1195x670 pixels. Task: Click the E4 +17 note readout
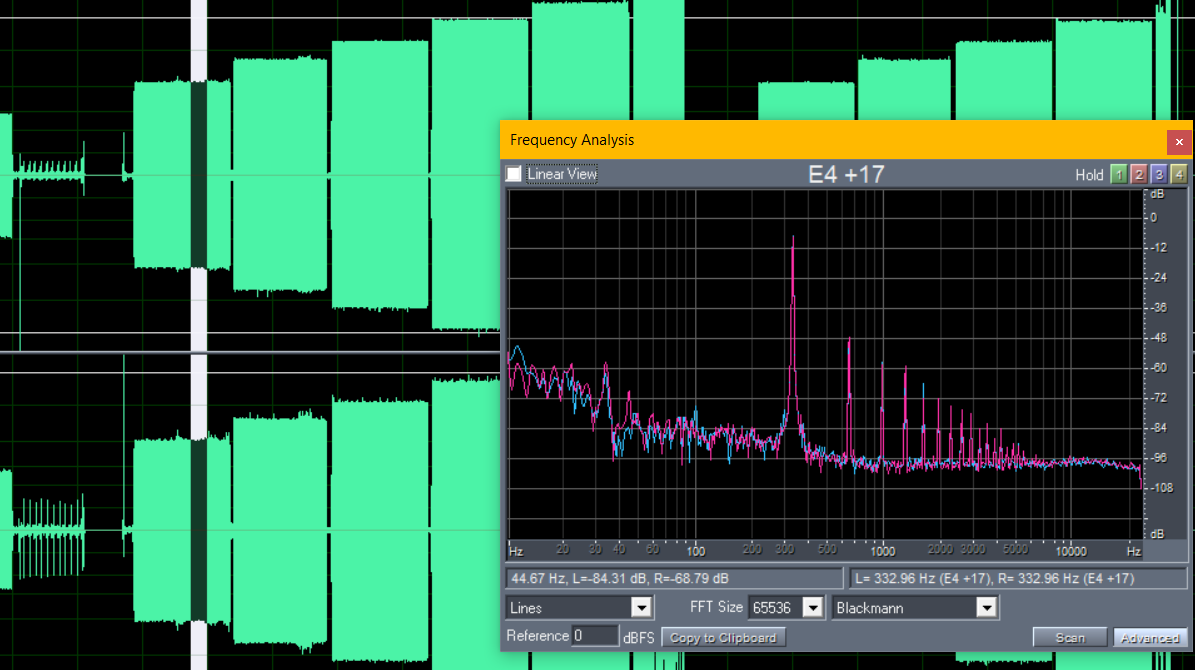[846, 175]
